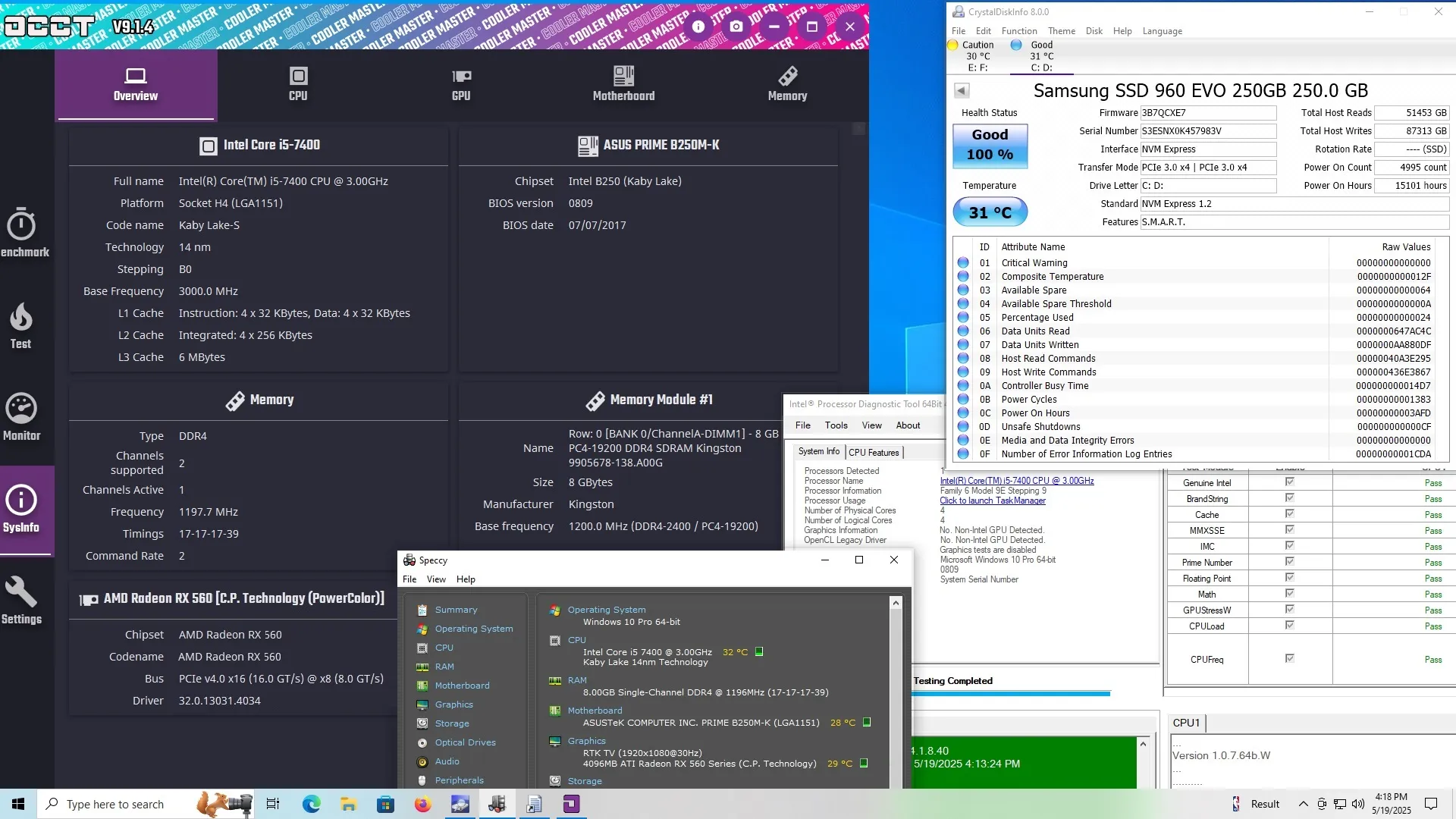Open Task View on taskbar
Image resolution: width=1456 pixels, height=819 pixels.
(273, 804)
